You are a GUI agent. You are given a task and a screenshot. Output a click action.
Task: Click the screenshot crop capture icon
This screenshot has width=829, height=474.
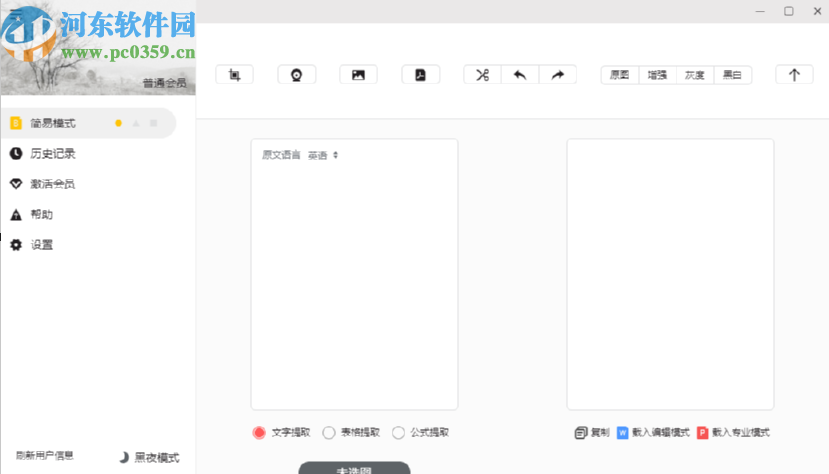[235, 75]
